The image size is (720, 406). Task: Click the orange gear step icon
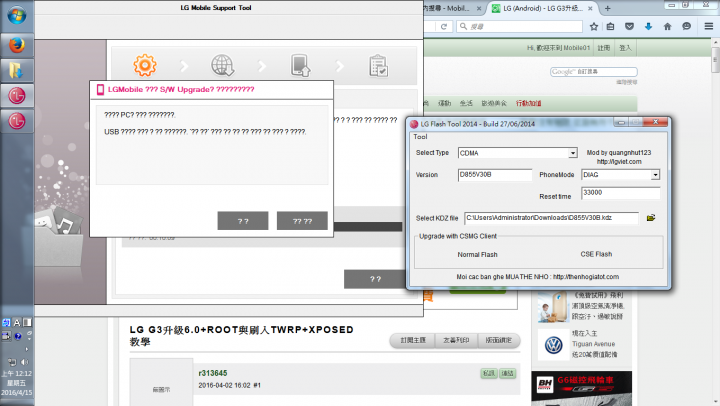pos(145,65)
